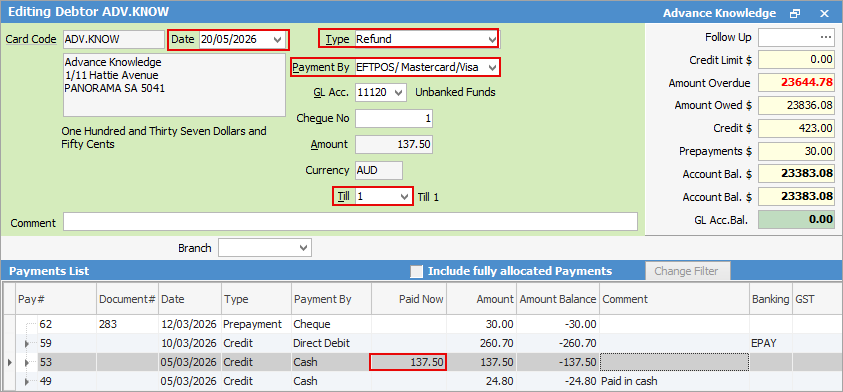This screenshot has height=392, width=843.
Task: Click the Unbanked Funds label
Action: click(455, 92)
